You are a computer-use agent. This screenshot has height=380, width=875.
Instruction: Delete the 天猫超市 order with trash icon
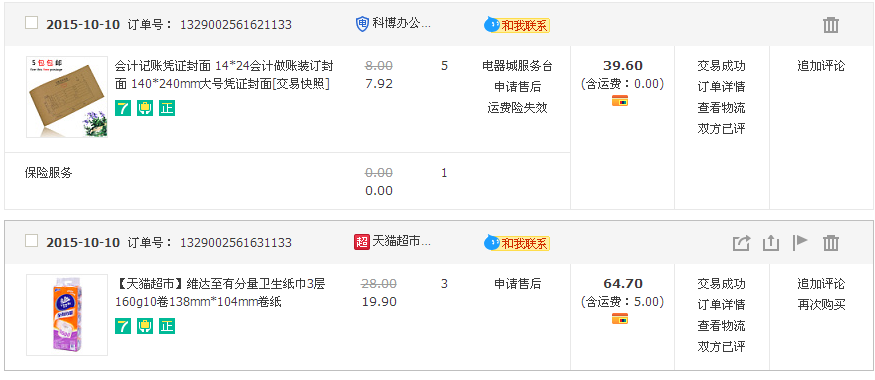[830, 243]
